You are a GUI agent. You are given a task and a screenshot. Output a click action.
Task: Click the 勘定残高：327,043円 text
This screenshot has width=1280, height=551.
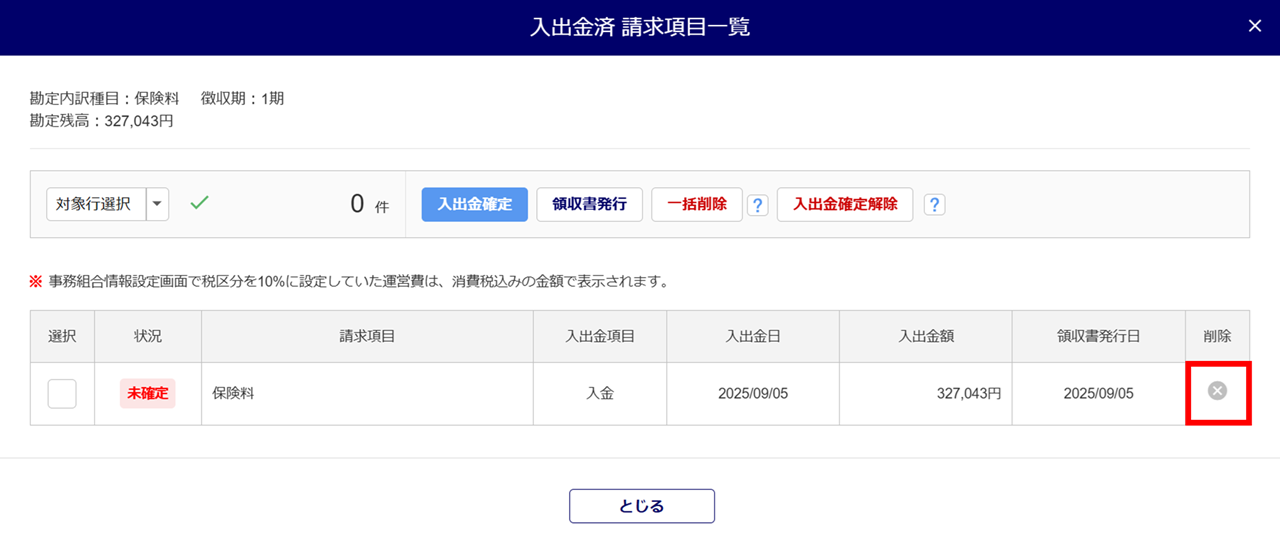[x=102, y=121]
